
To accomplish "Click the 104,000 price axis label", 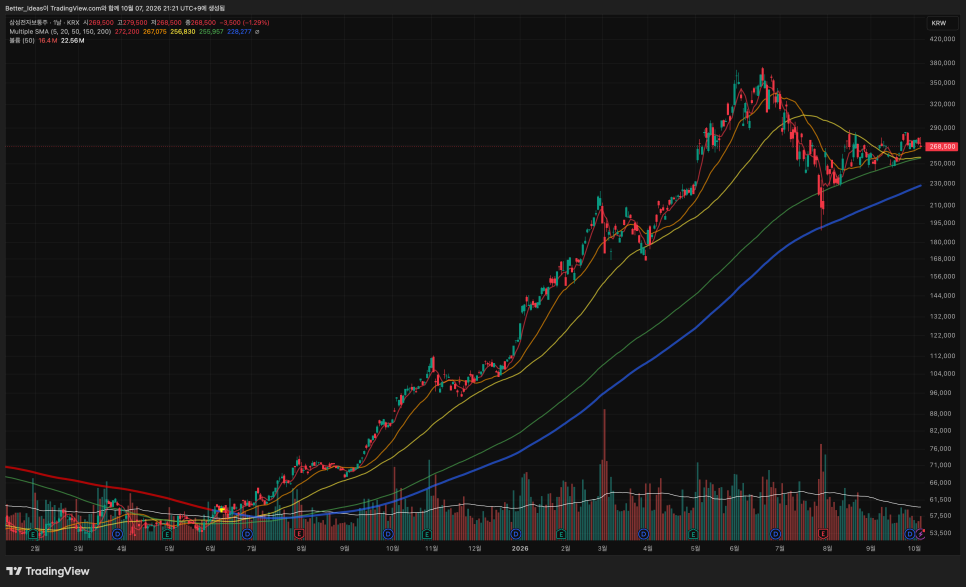I will click(x=942, y=374).
